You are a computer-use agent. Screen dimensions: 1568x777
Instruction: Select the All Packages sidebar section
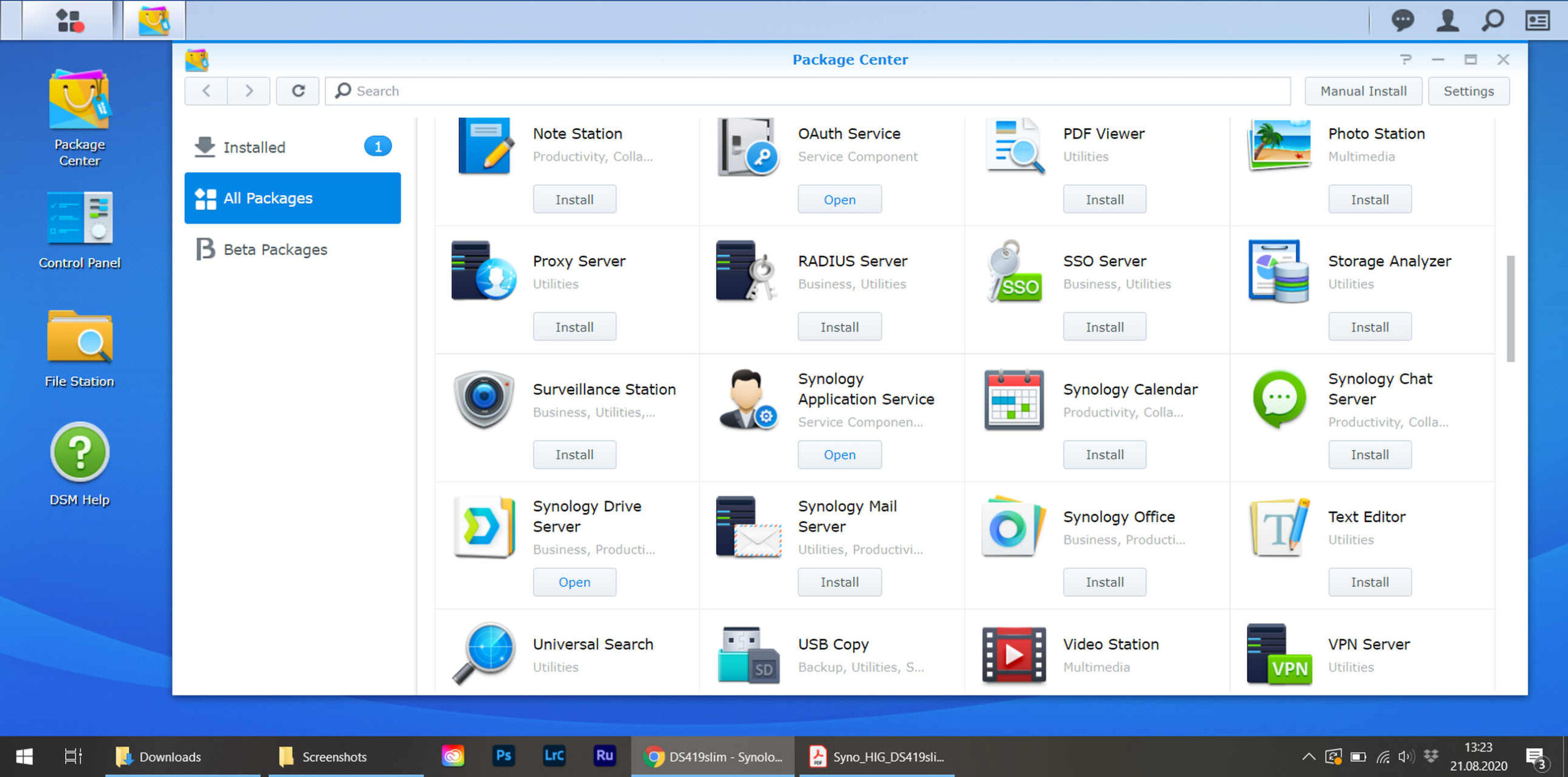[293, 198]
